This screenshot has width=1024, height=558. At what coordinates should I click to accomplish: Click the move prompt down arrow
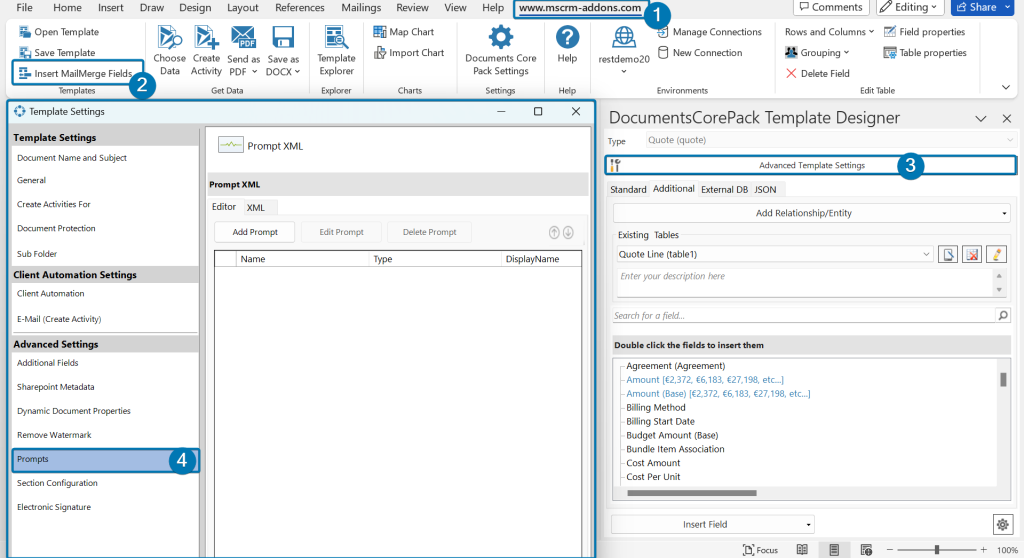point(568,232)
